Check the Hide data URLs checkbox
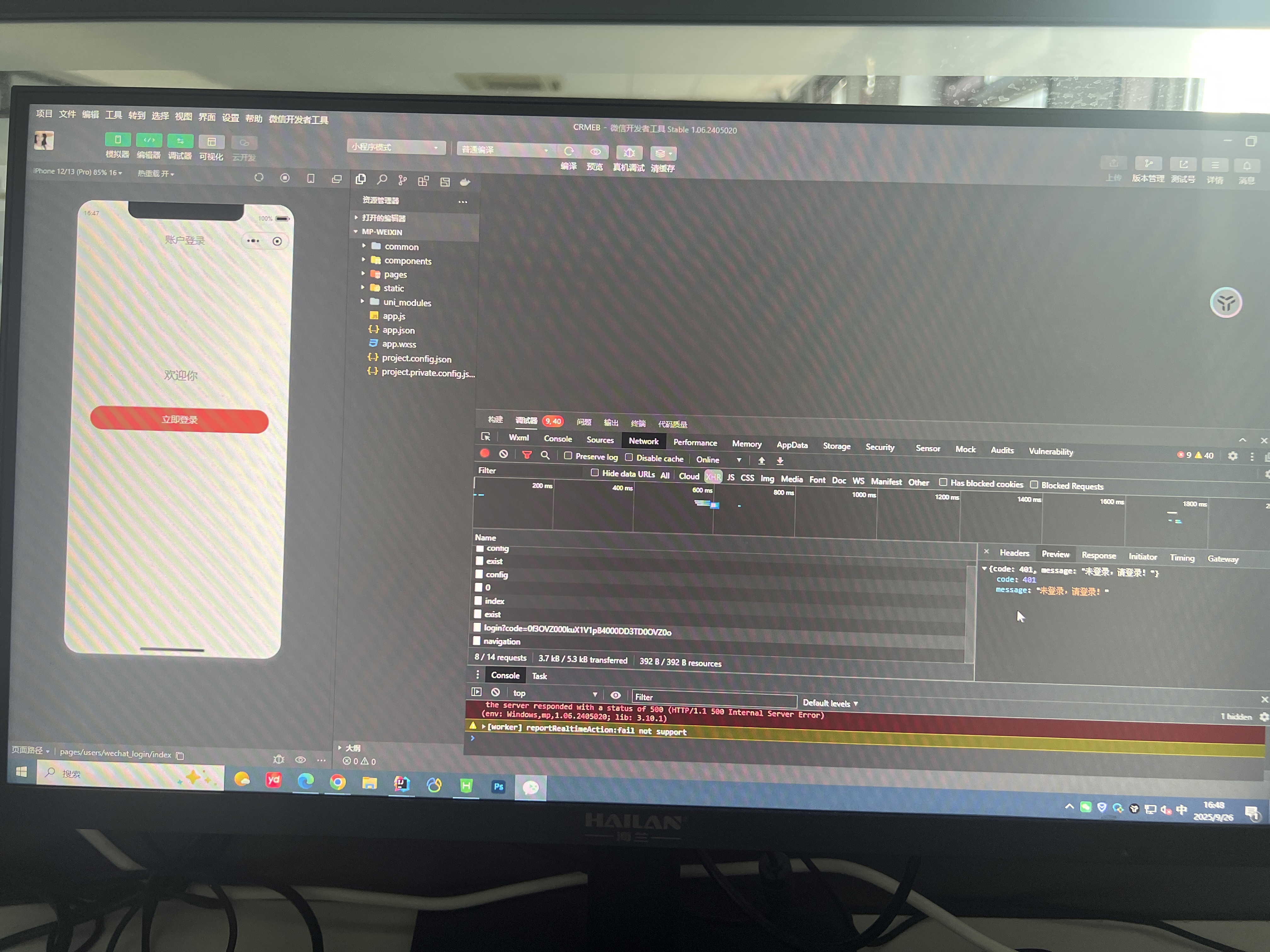The image size is (1270, 952). click(595, 473)
